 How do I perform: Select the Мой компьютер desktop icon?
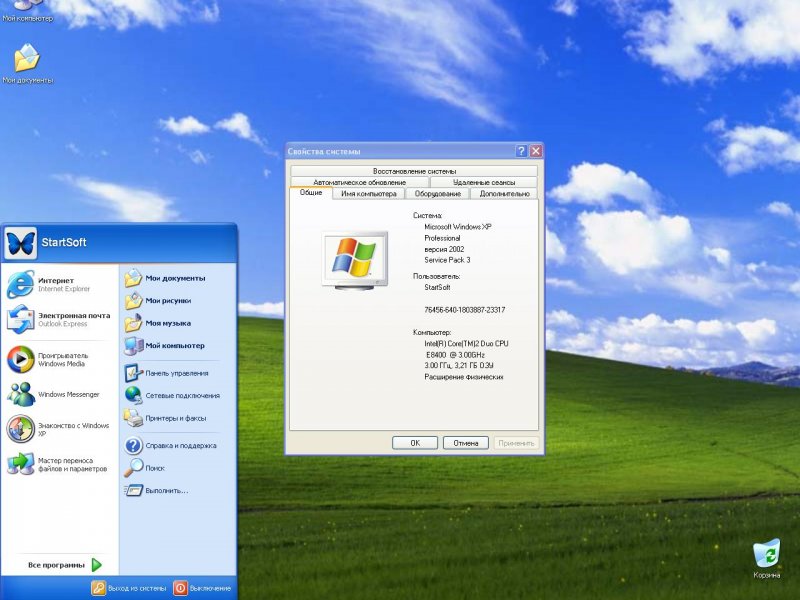pyautogui.click(x=26, y=5)
